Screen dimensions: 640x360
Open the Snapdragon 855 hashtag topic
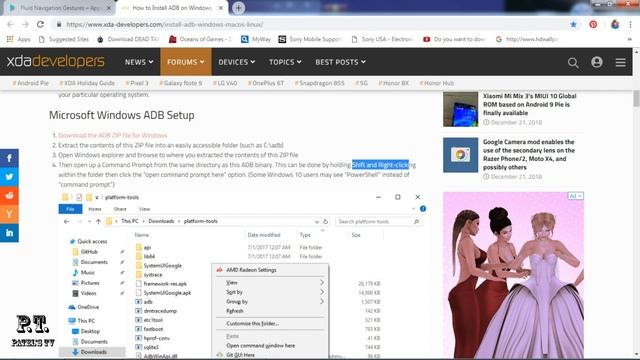(x=320, y=83)
